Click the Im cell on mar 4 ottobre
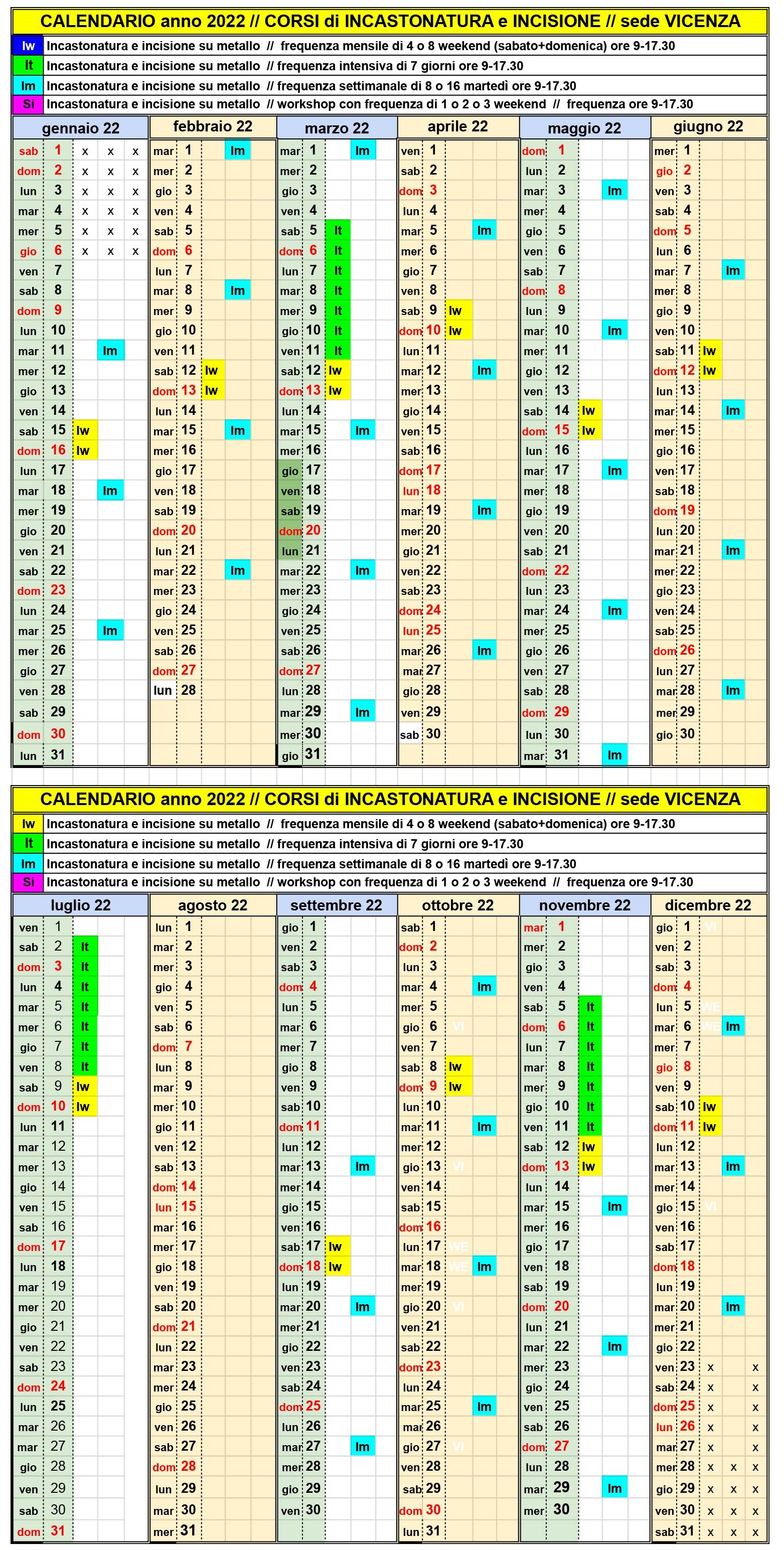The image size is (784, 1550). point(485,986)
